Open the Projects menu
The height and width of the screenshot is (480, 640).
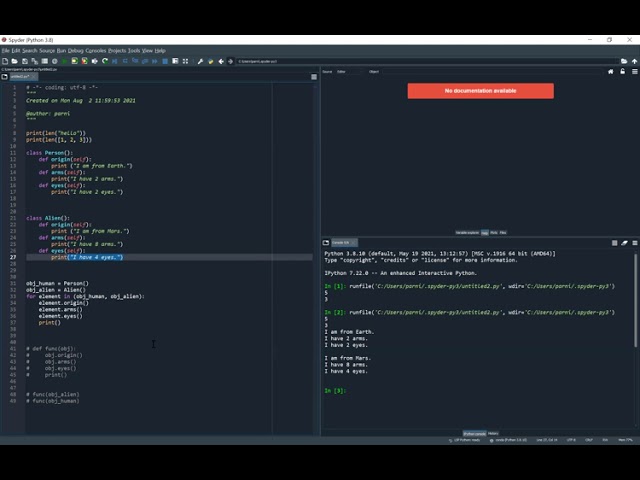click(117, 51)
